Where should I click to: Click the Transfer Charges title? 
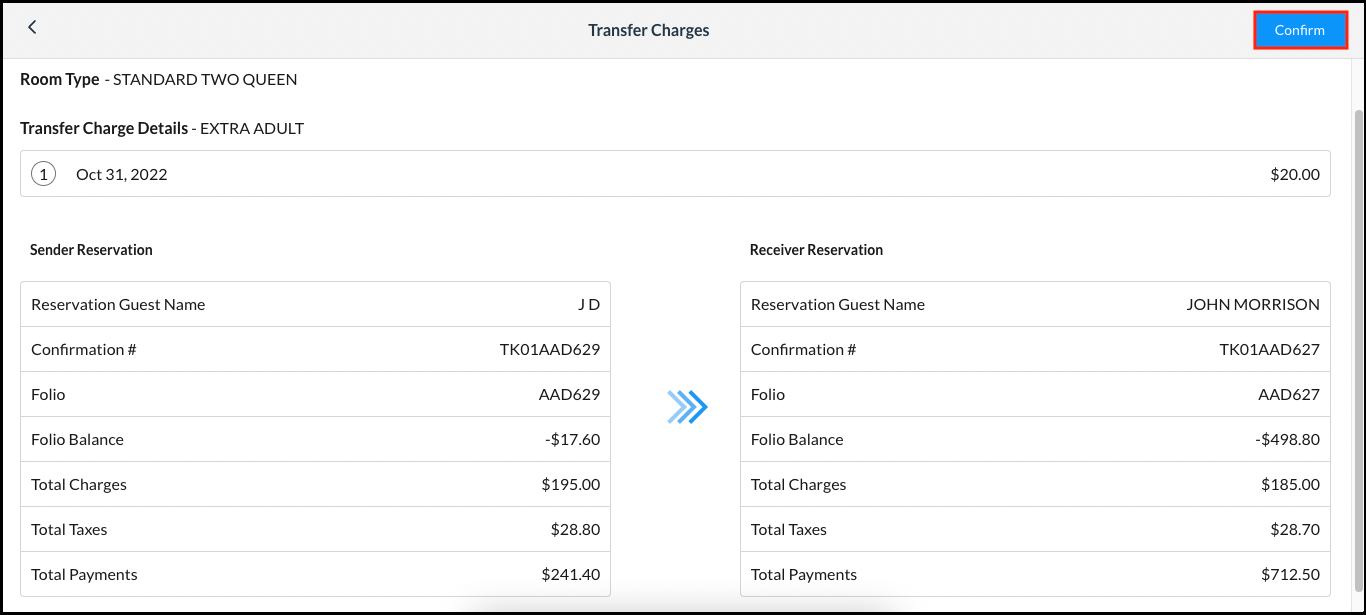tap(648, 29)
